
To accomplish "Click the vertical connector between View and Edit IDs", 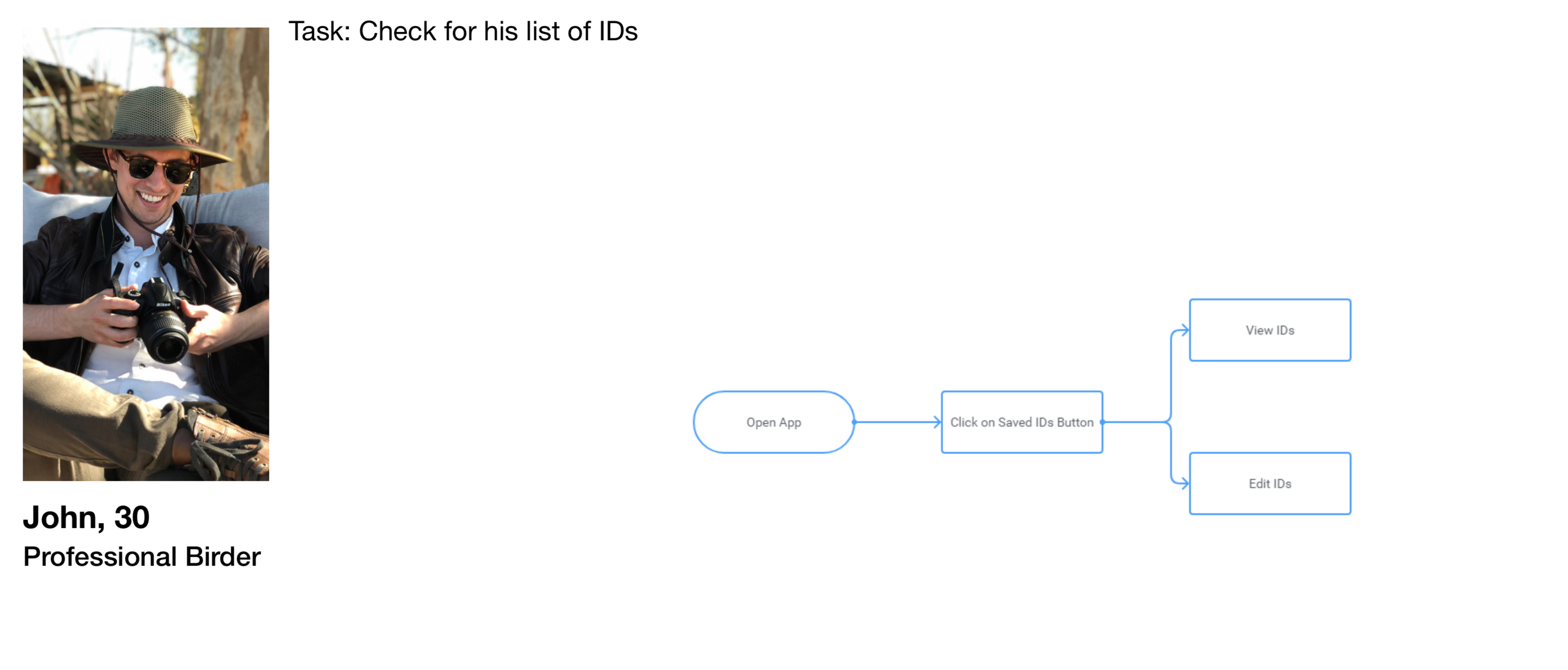I will click(1171, 377).
